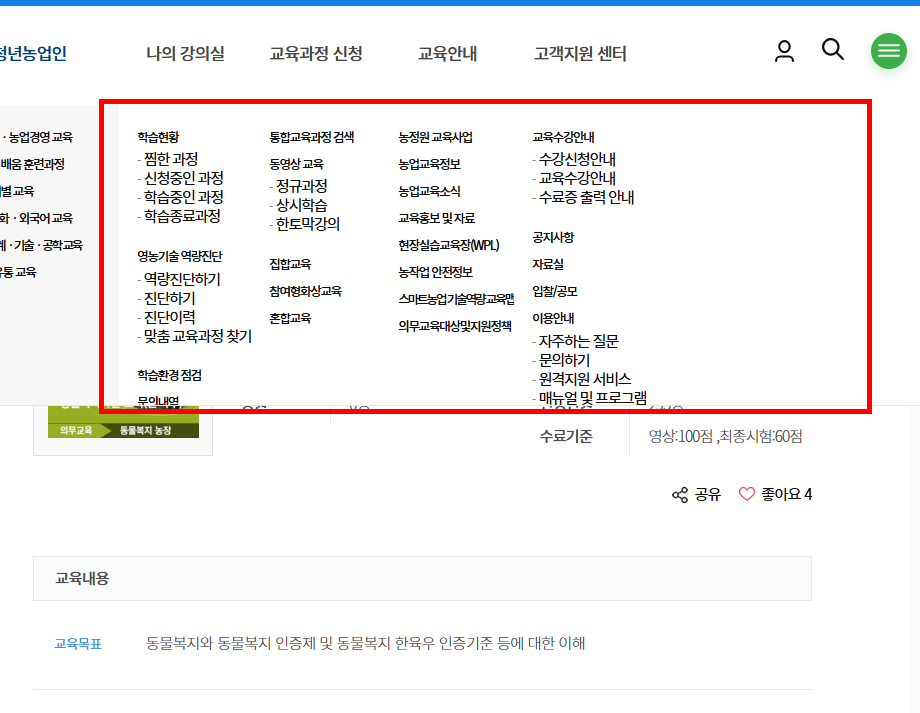This screenshot has height=713, width=920.
Task: Open the user account icon
Action: [784, 51]
